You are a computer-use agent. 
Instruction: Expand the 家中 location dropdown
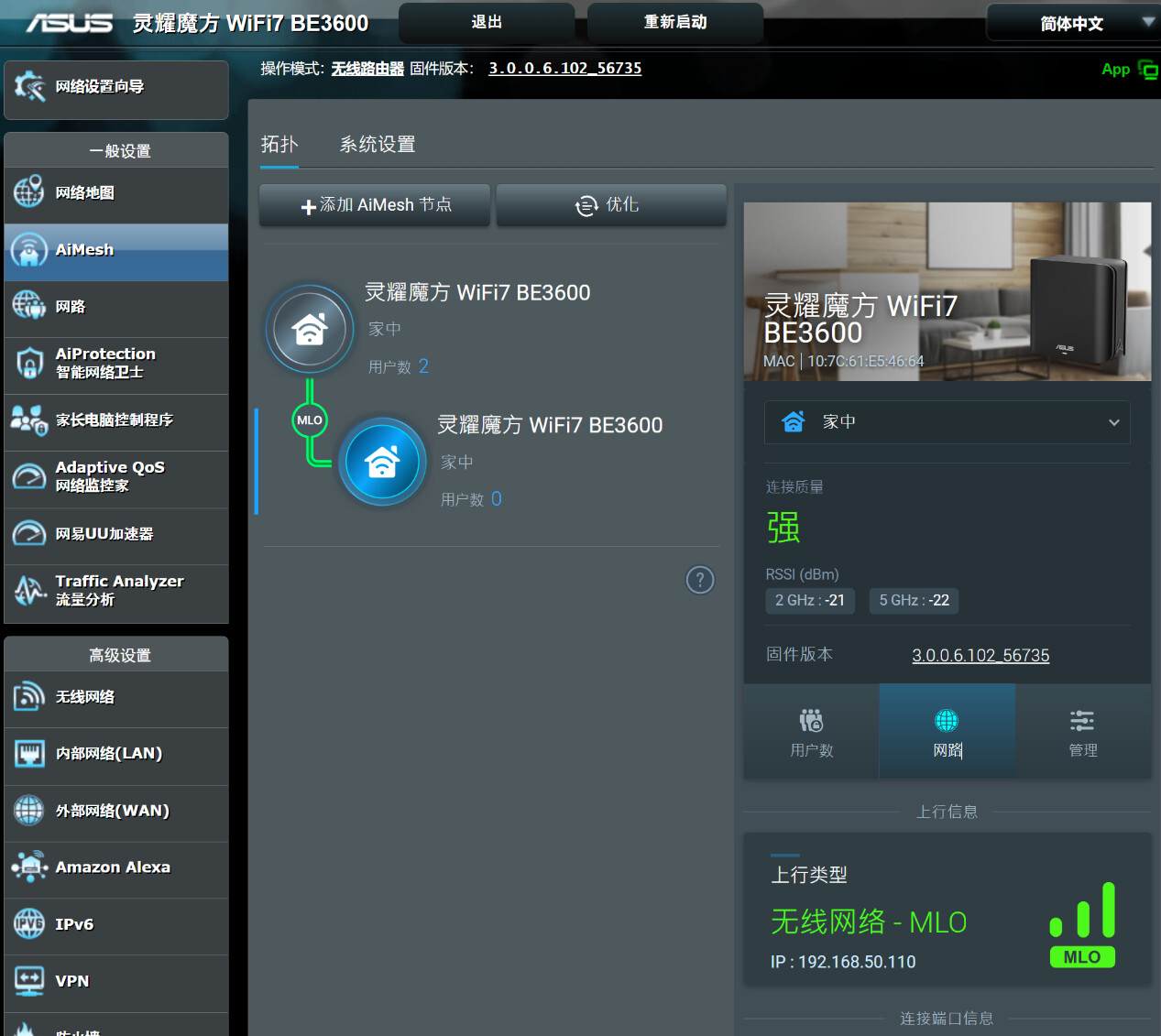coord(947,422)
